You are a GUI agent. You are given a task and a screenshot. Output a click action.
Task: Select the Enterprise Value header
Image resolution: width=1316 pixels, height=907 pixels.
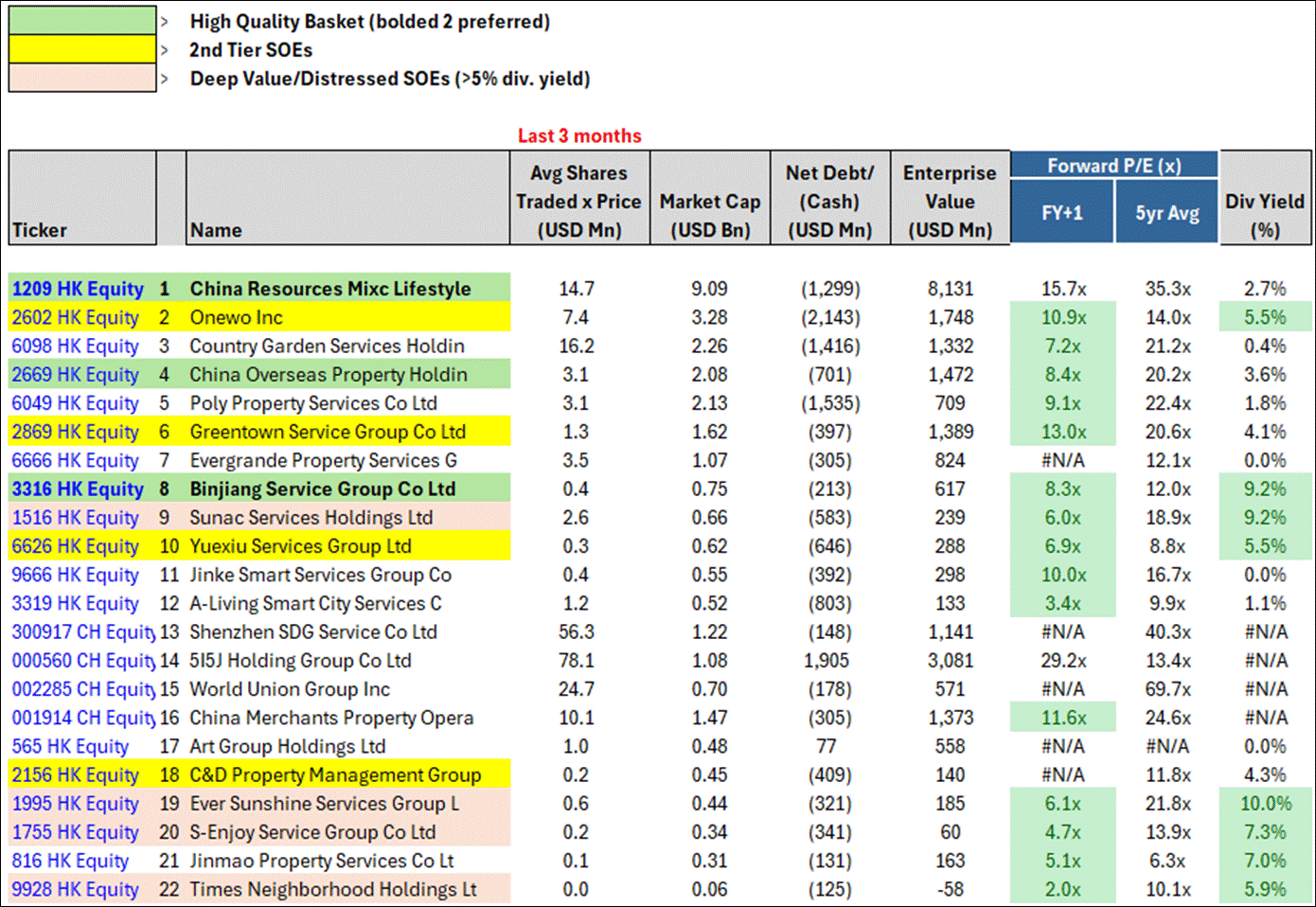pyautogui.click(x=950, y=198)
